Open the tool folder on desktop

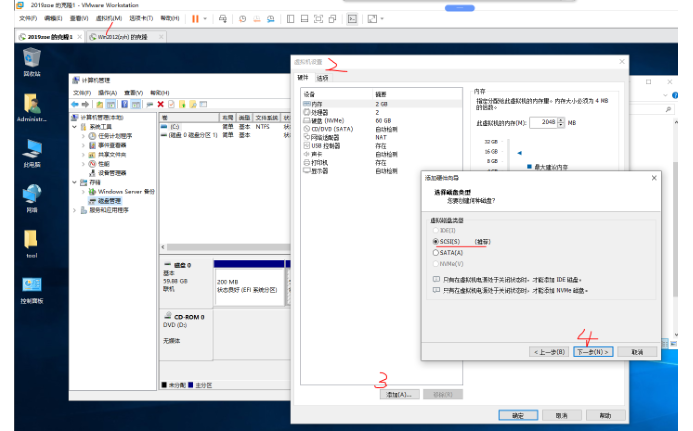(32, 244)
